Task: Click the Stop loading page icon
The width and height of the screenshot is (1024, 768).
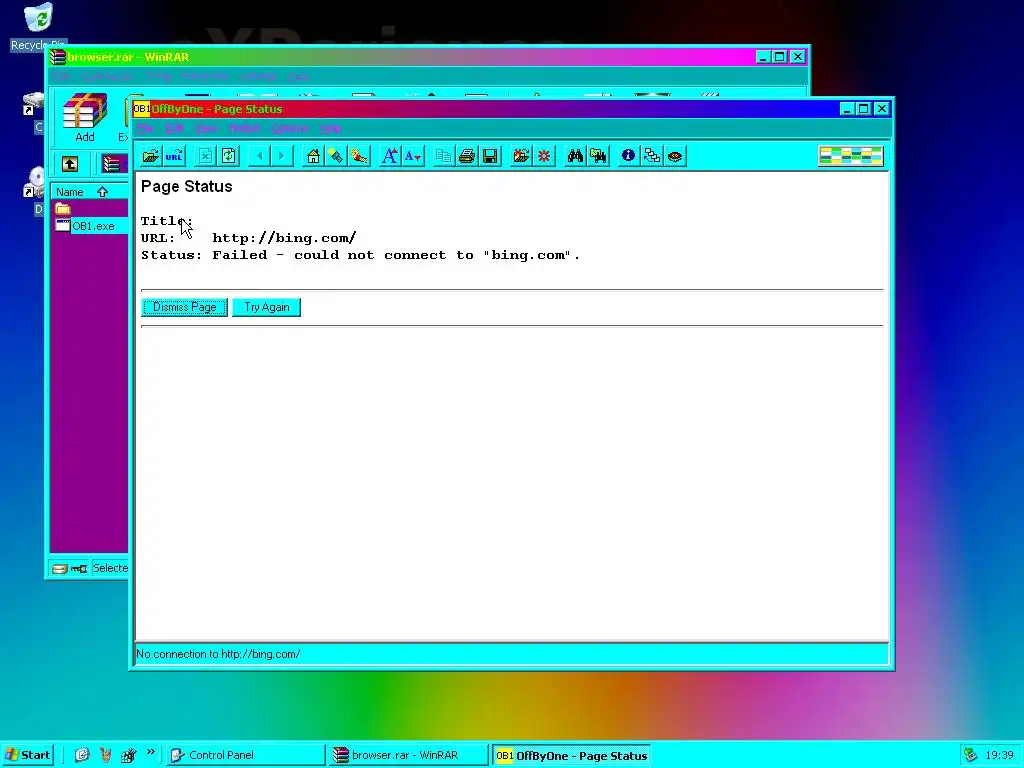Action: pyautogui.click(x=205, y=156)
